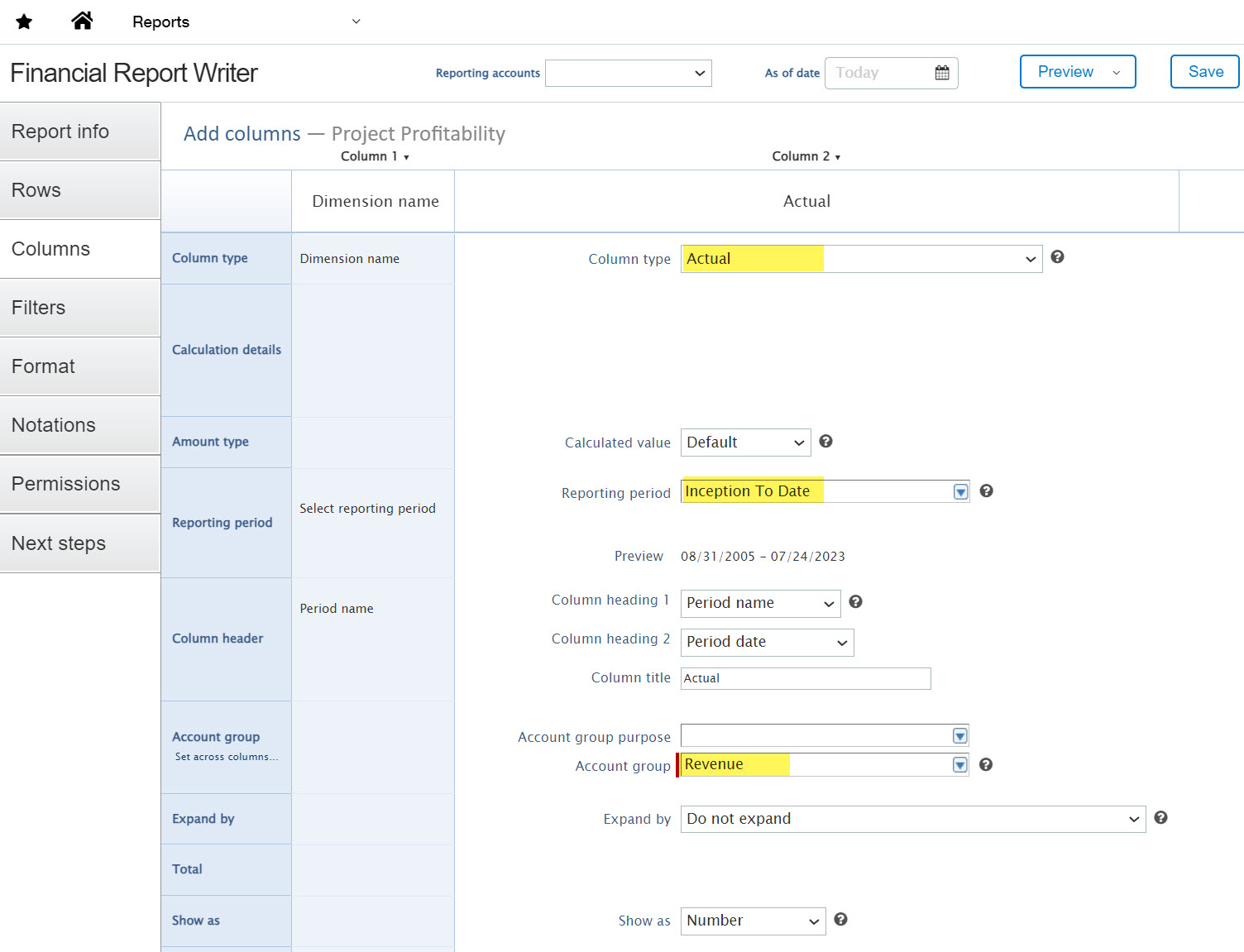Open the As of date calendar picker
Screen dimensions: 1244x952
[941, 73]
